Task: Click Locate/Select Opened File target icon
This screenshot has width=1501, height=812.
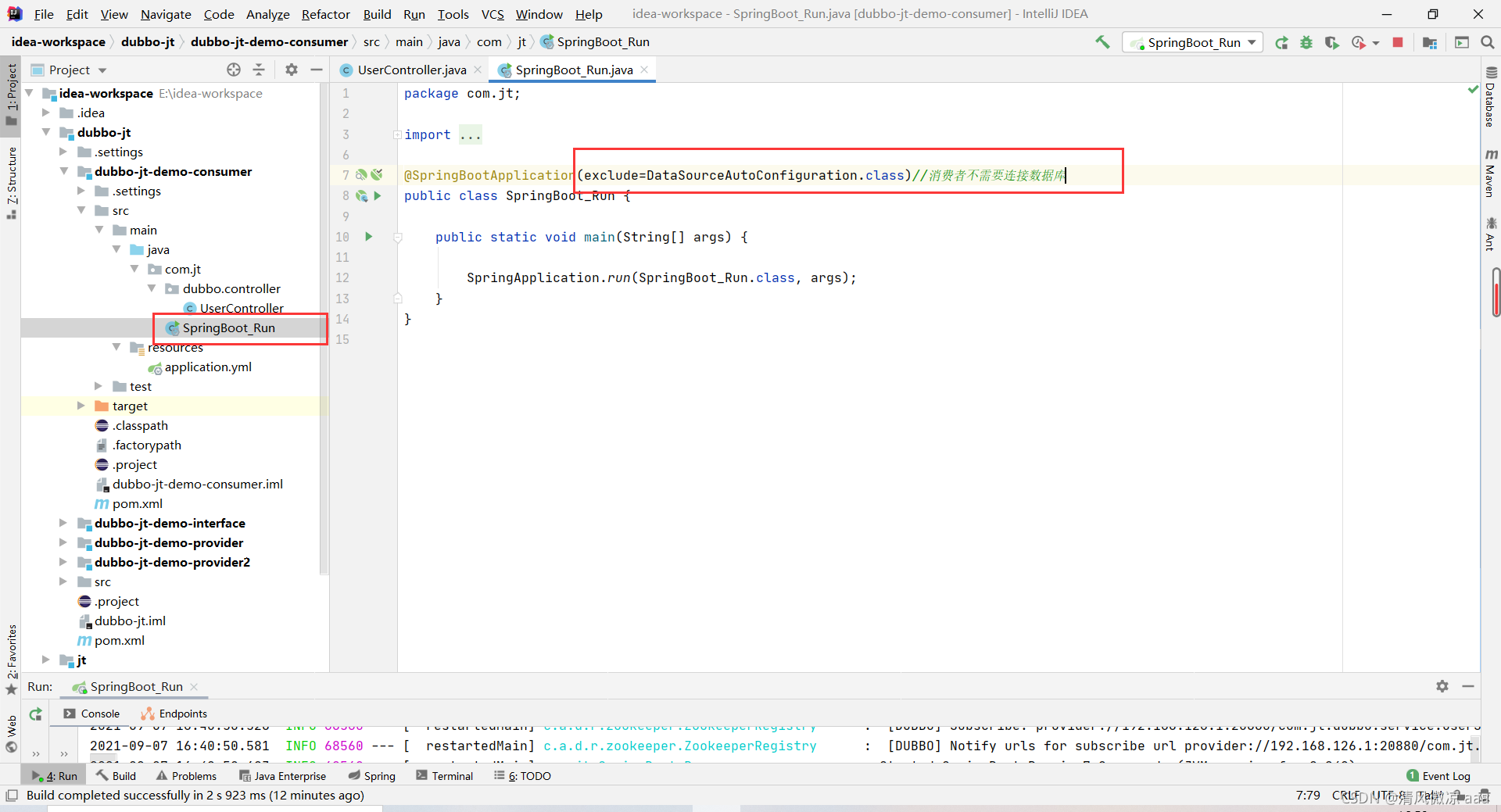Action: click(x=234, y=70)
